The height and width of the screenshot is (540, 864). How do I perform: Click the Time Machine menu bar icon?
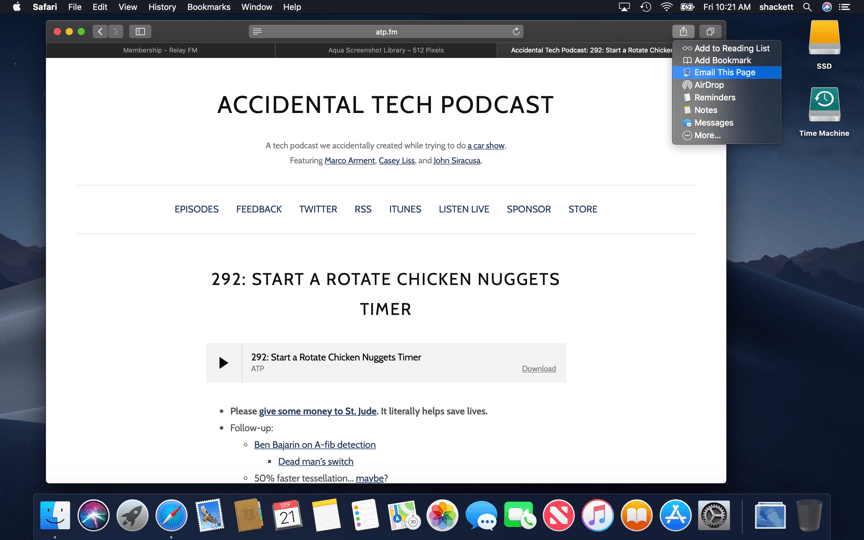645,7
